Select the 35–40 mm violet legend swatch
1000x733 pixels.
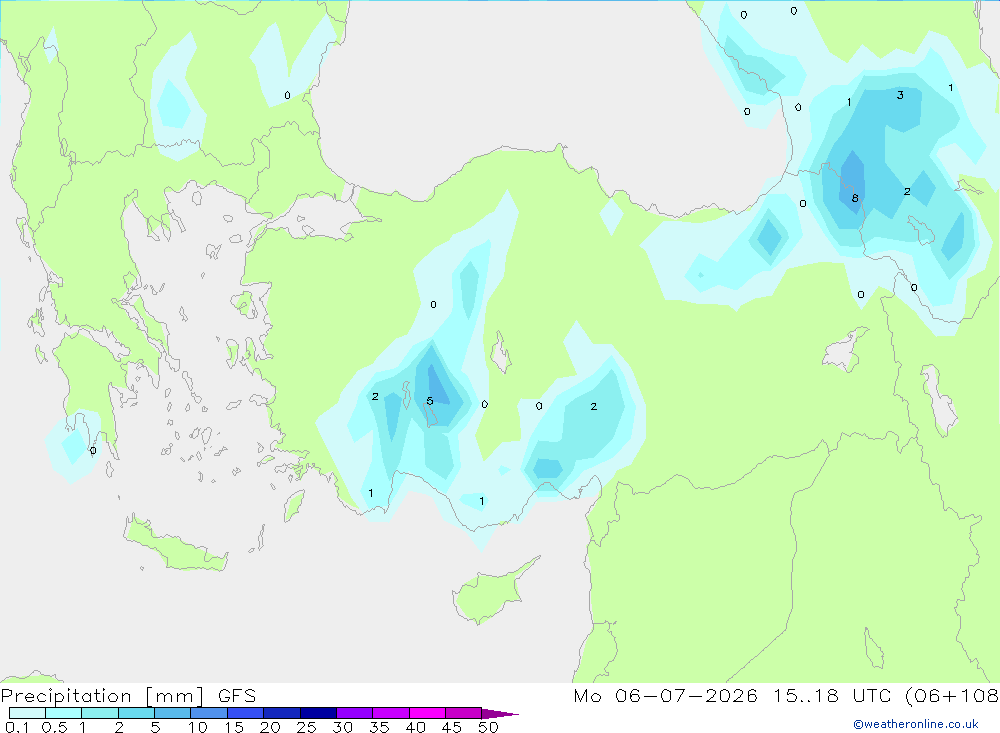[x=391, y=713]
